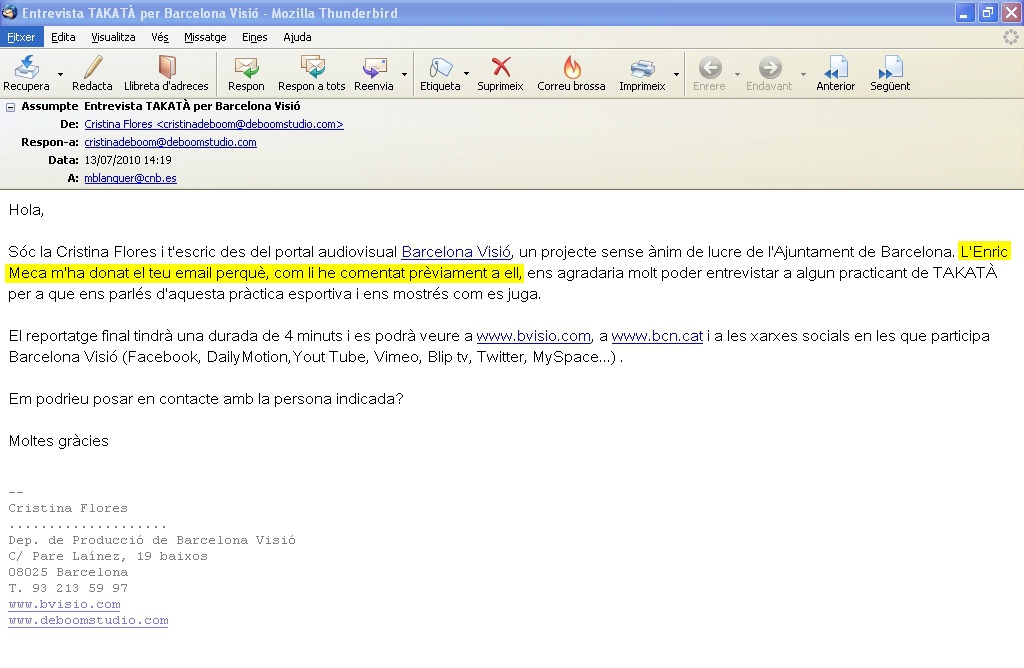Click the Reenvia forward icon

tap(374, 67)
